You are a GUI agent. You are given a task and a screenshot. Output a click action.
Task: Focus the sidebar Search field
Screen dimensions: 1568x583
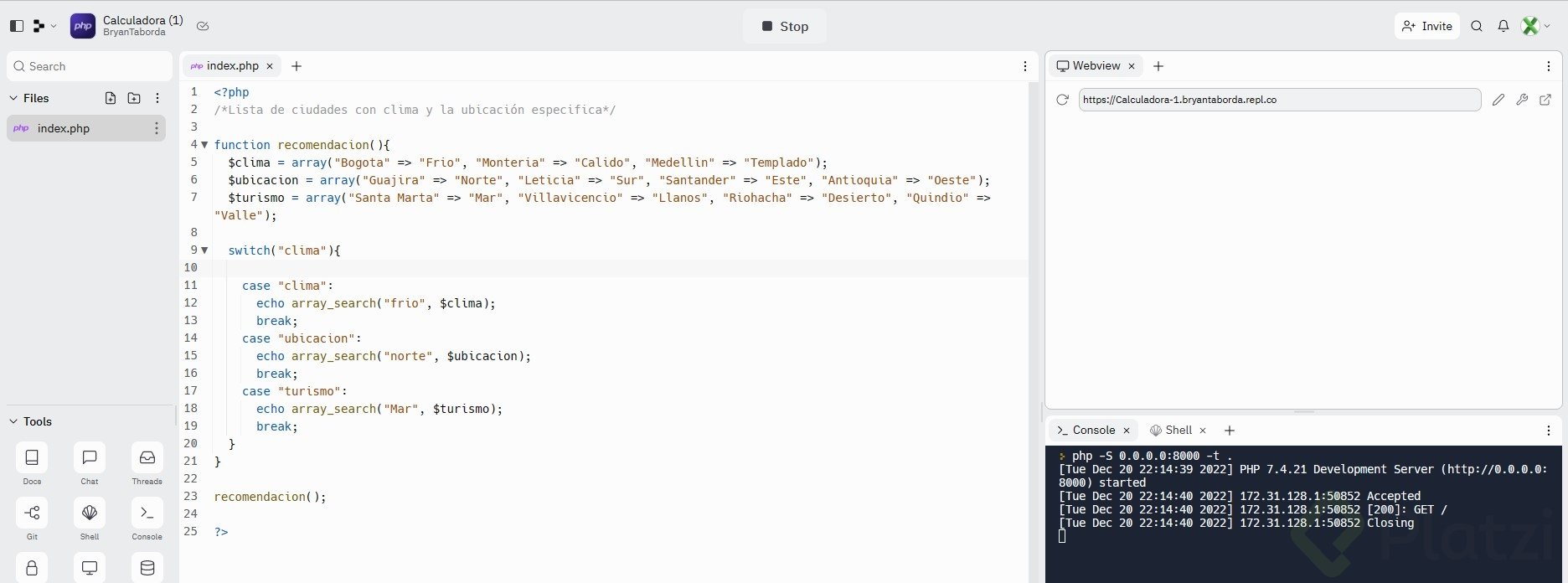point(90,66)
